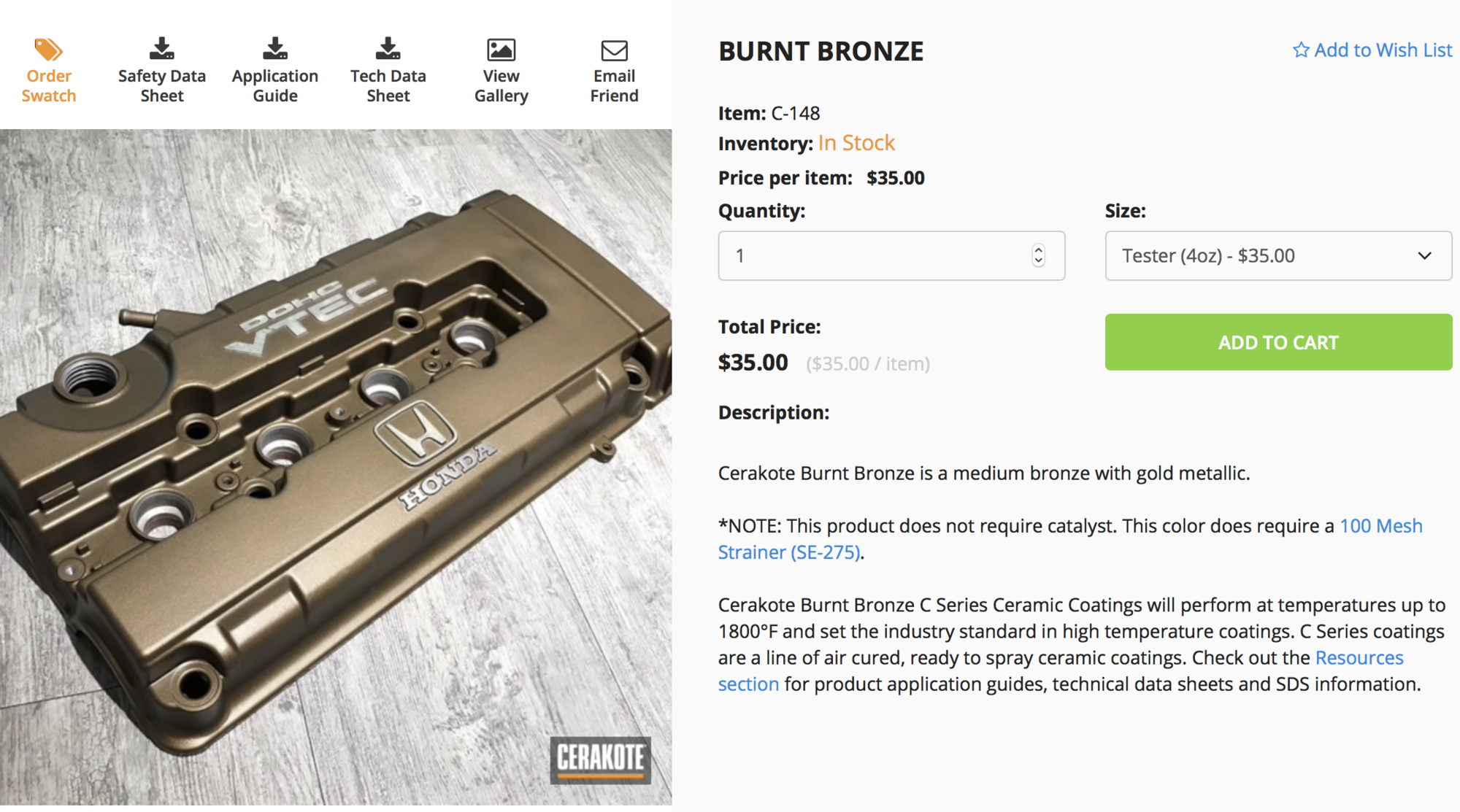Click the wish list star icon
The width and height of the screenshot is (1460, 812).
pos(1301,50)
